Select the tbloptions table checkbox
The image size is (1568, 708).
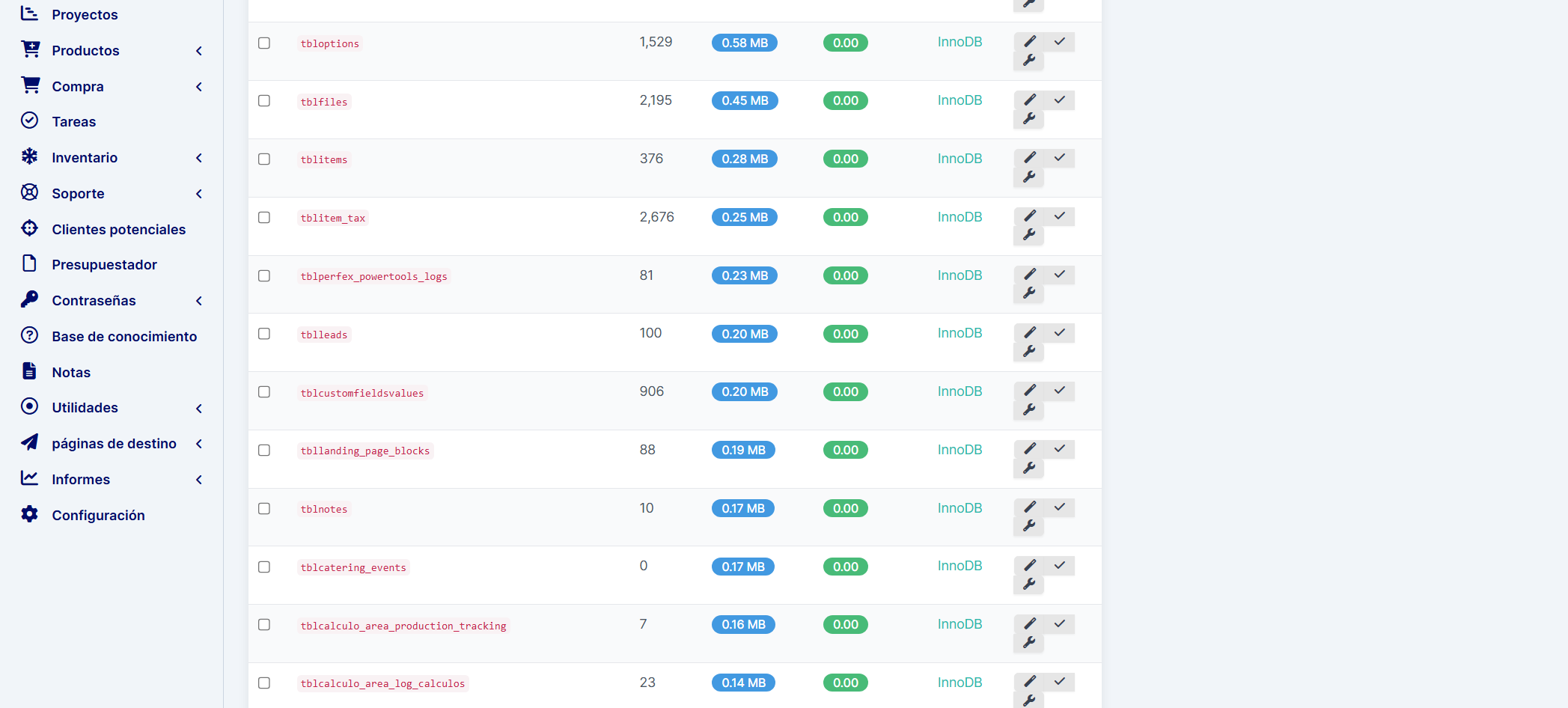point(264,43)
